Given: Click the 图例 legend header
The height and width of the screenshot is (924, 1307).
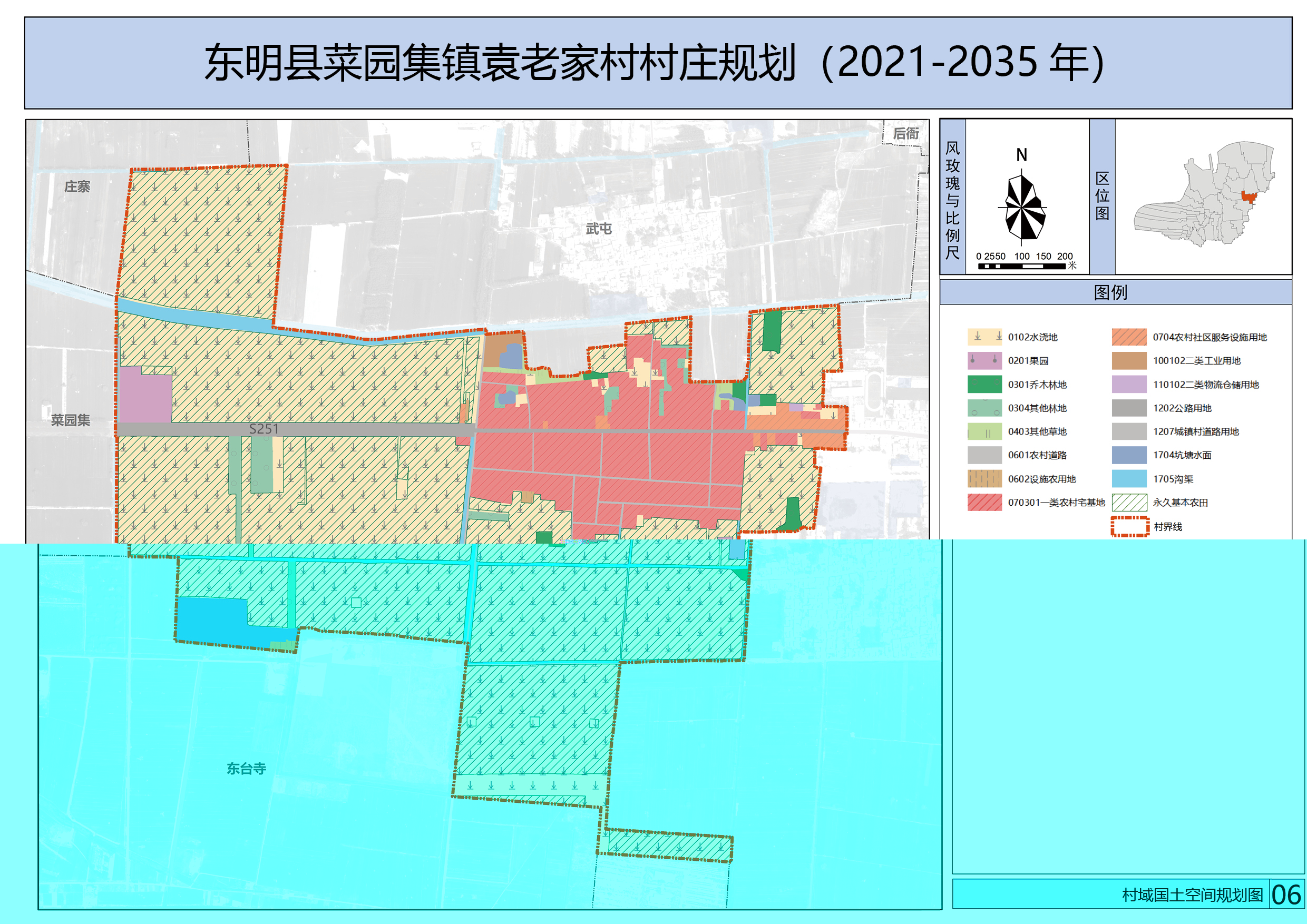Looking at the screenshot, I should click(1110, 292).
